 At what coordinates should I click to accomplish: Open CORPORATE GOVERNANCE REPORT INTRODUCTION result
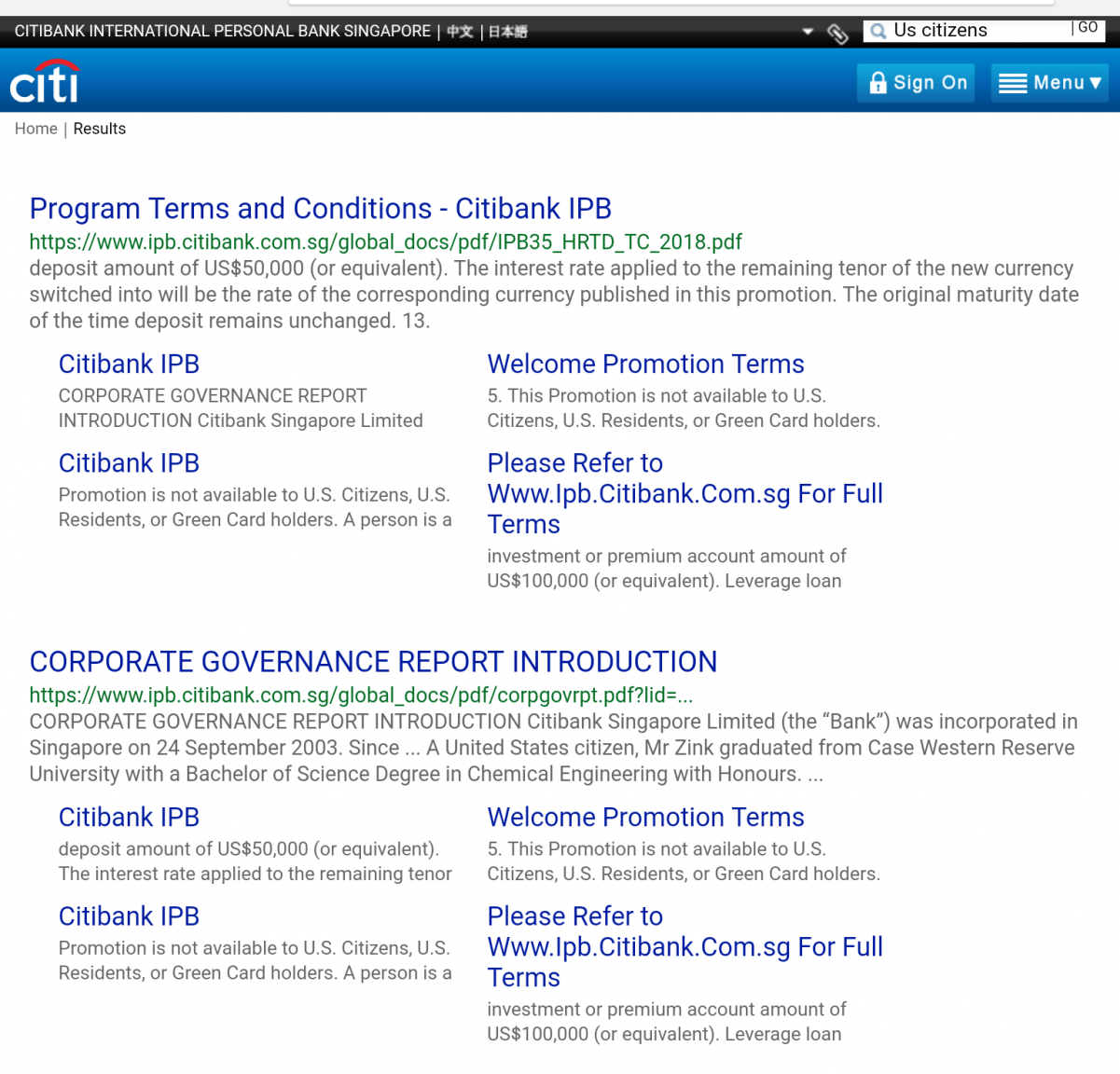tap(373, 662)
